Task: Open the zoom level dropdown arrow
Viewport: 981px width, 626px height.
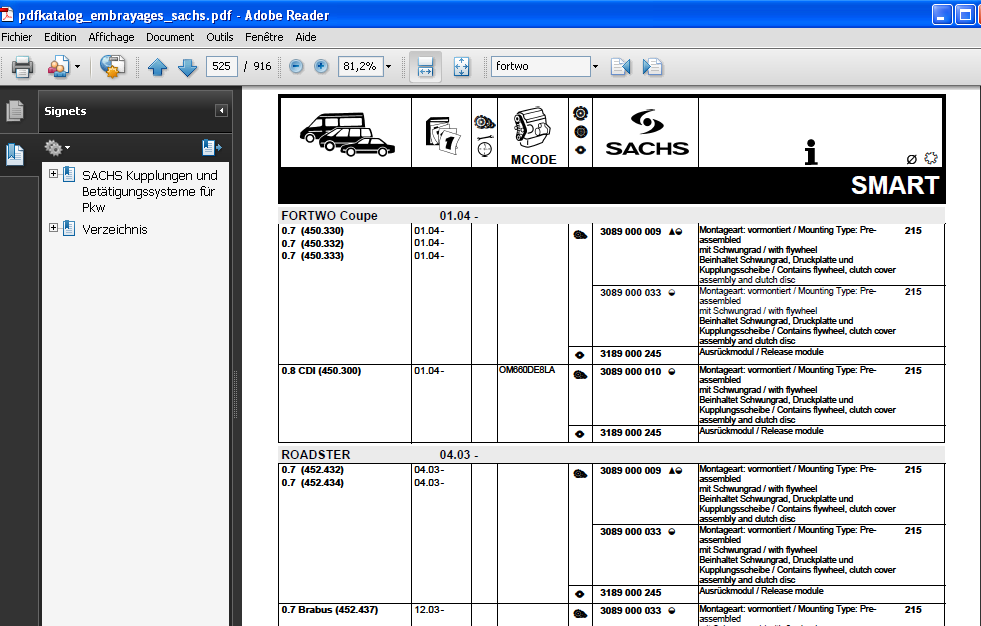Action: (x=389, y=66)
